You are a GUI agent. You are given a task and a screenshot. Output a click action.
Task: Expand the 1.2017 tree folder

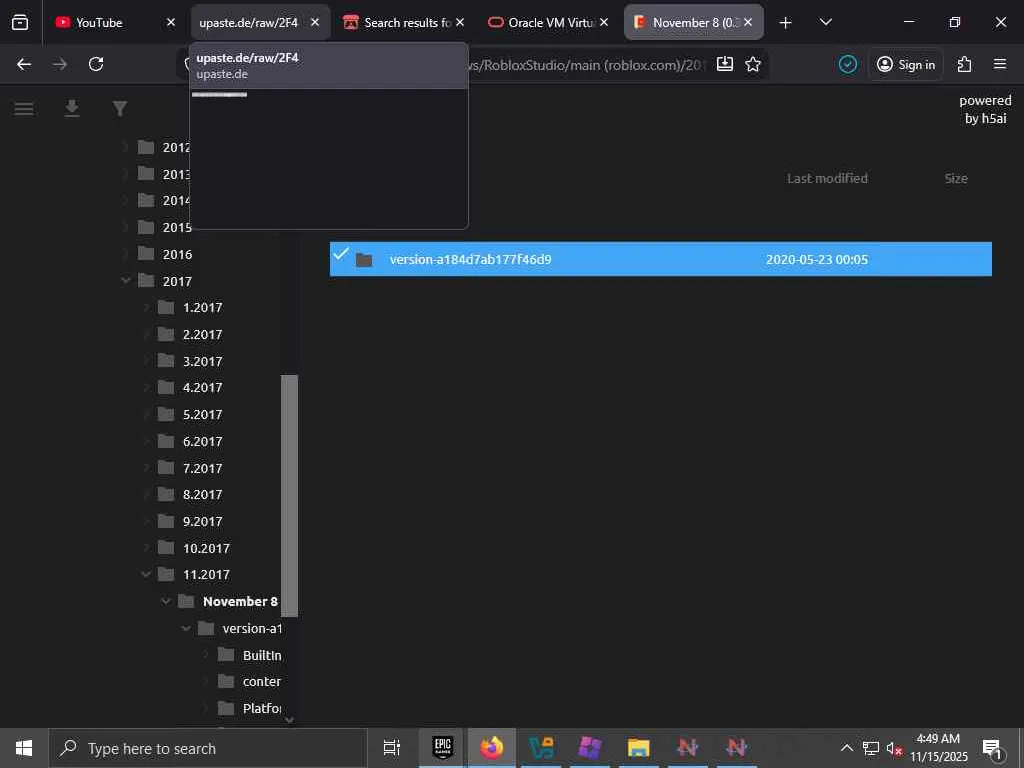point(146,308)
